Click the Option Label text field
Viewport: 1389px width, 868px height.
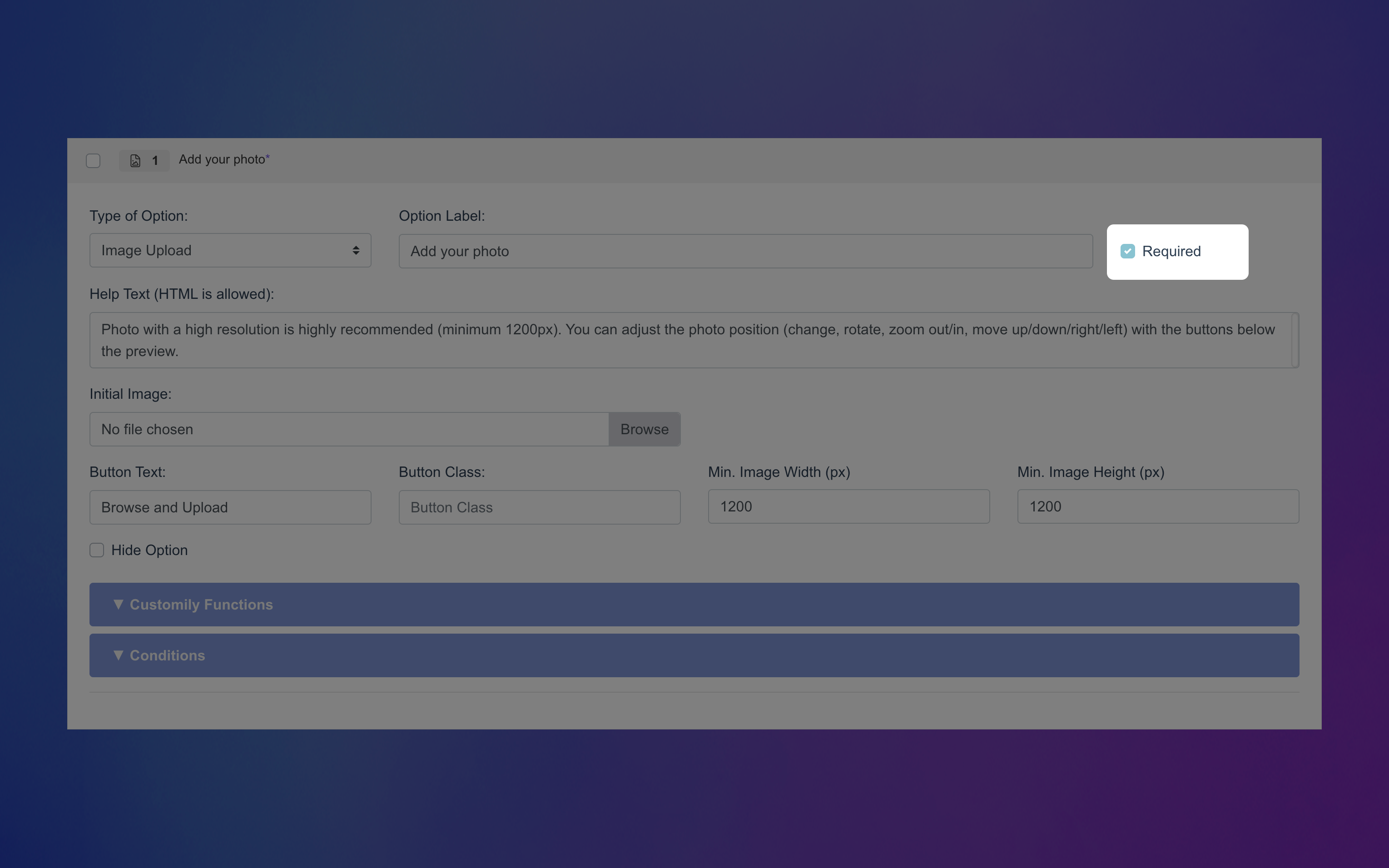745,252
